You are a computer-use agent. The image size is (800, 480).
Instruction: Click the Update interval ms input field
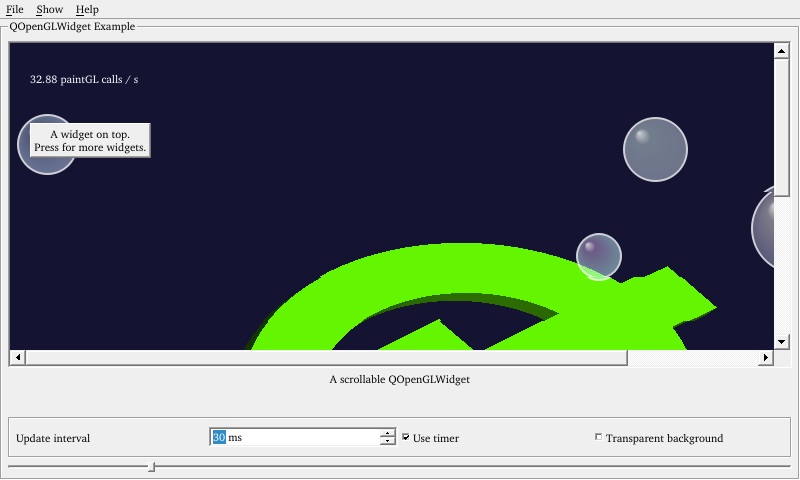pos(300,437)
